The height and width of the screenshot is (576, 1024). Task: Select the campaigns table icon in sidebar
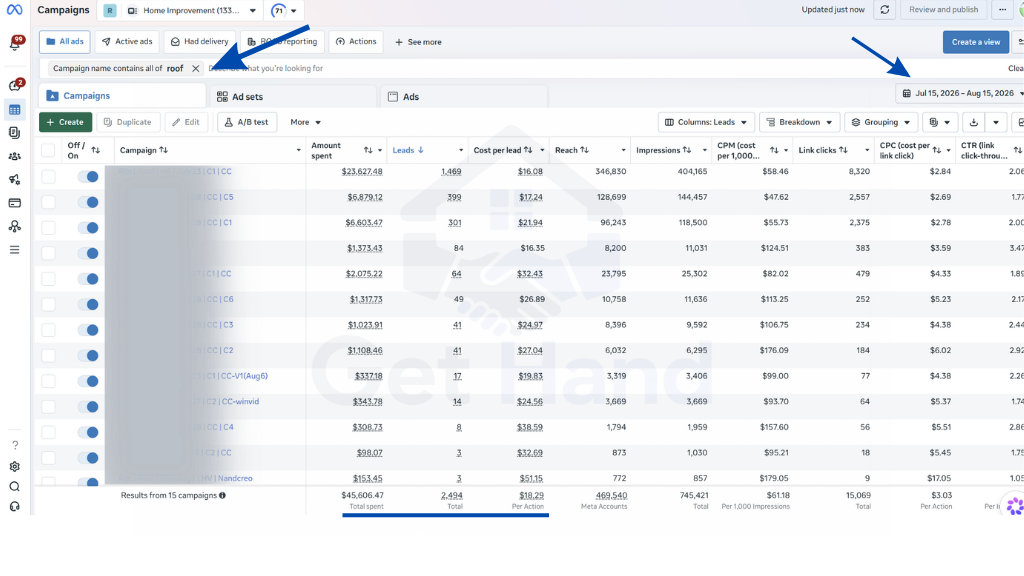coord(14,110)
